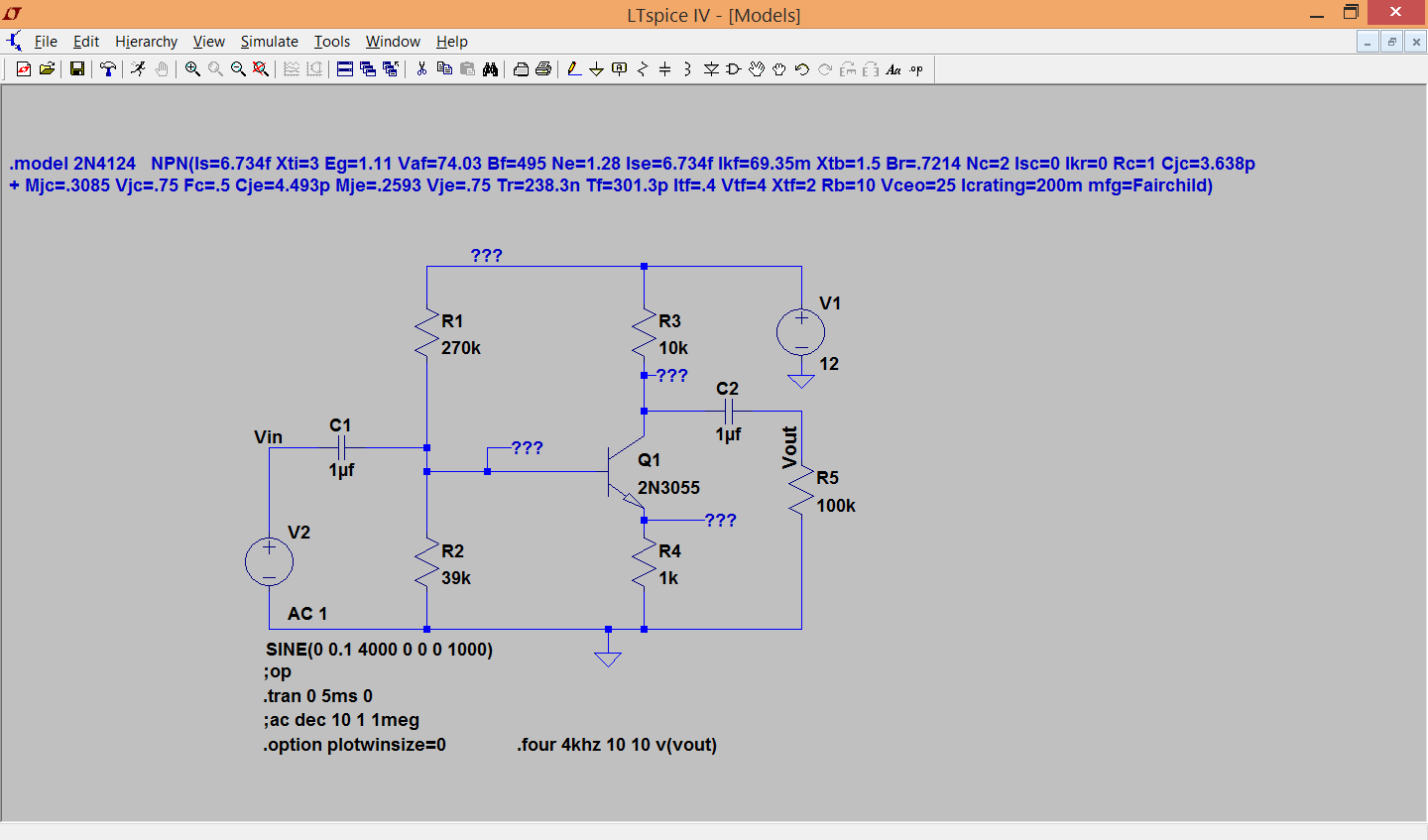The width and height of the screenshot is (1428, 840).
Task: Click the Zoom In magnifier icon
Action: [x=192, y=68]
